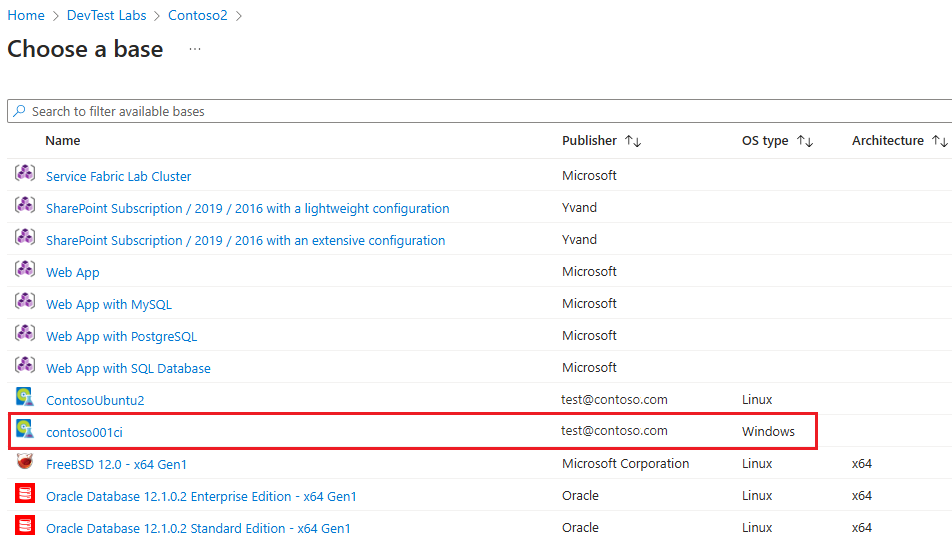This screenshot has height=542, width=952.
Task: Click the Oracle Database Standard Edition icon
Action: (25, 526)
